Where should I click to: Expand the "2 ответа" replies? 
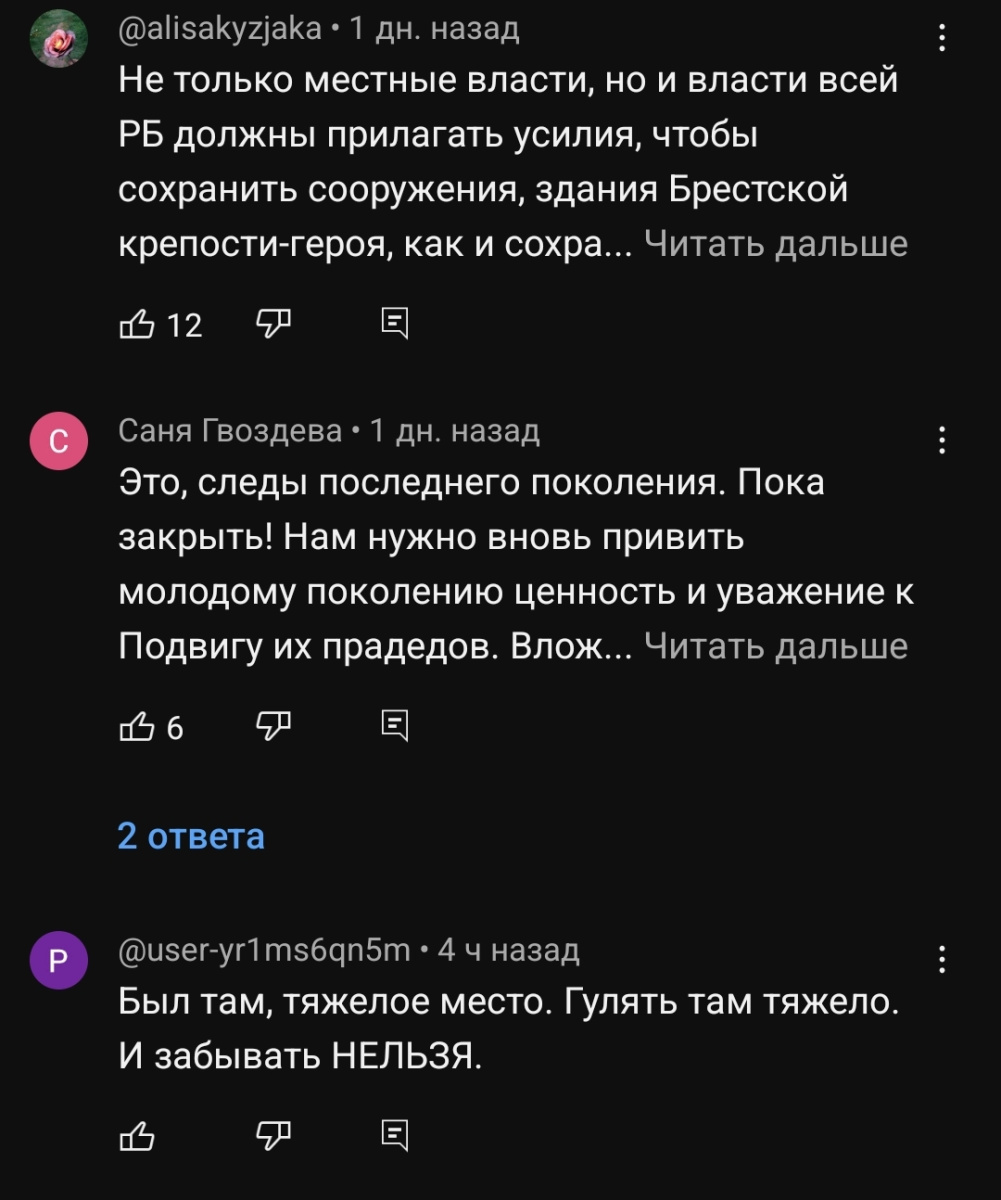click(x=191, y=835)
